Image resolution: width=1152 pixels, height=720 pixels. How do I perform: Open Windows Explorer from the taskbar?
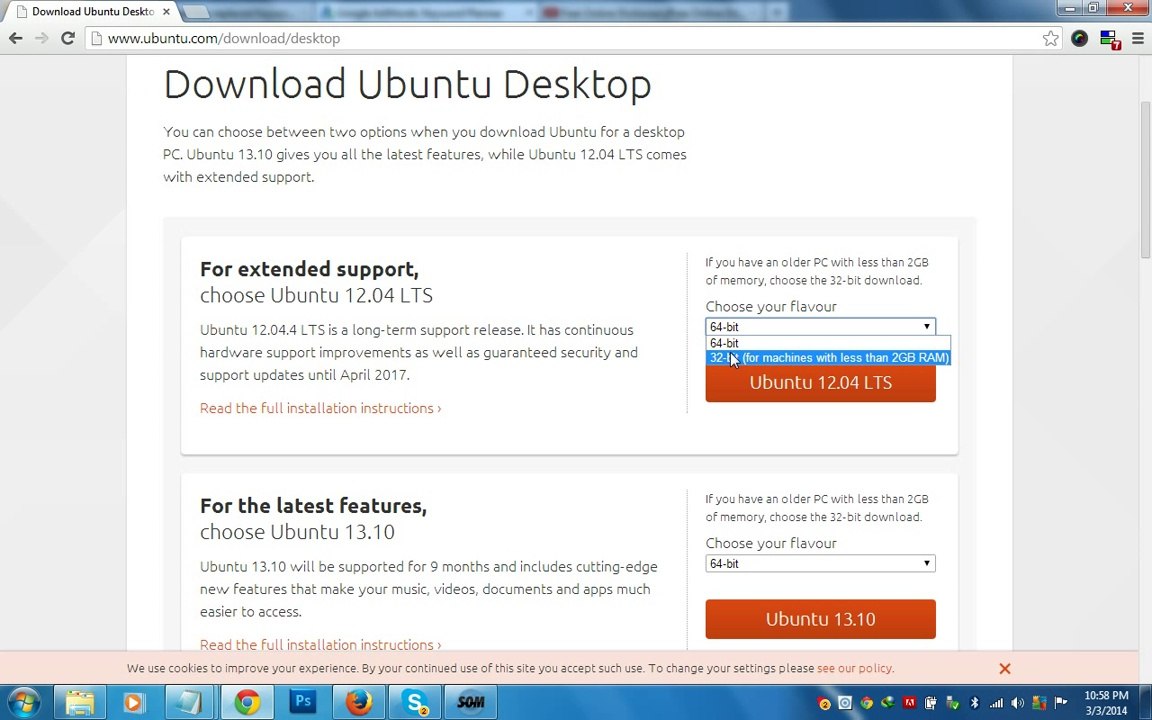79,702
